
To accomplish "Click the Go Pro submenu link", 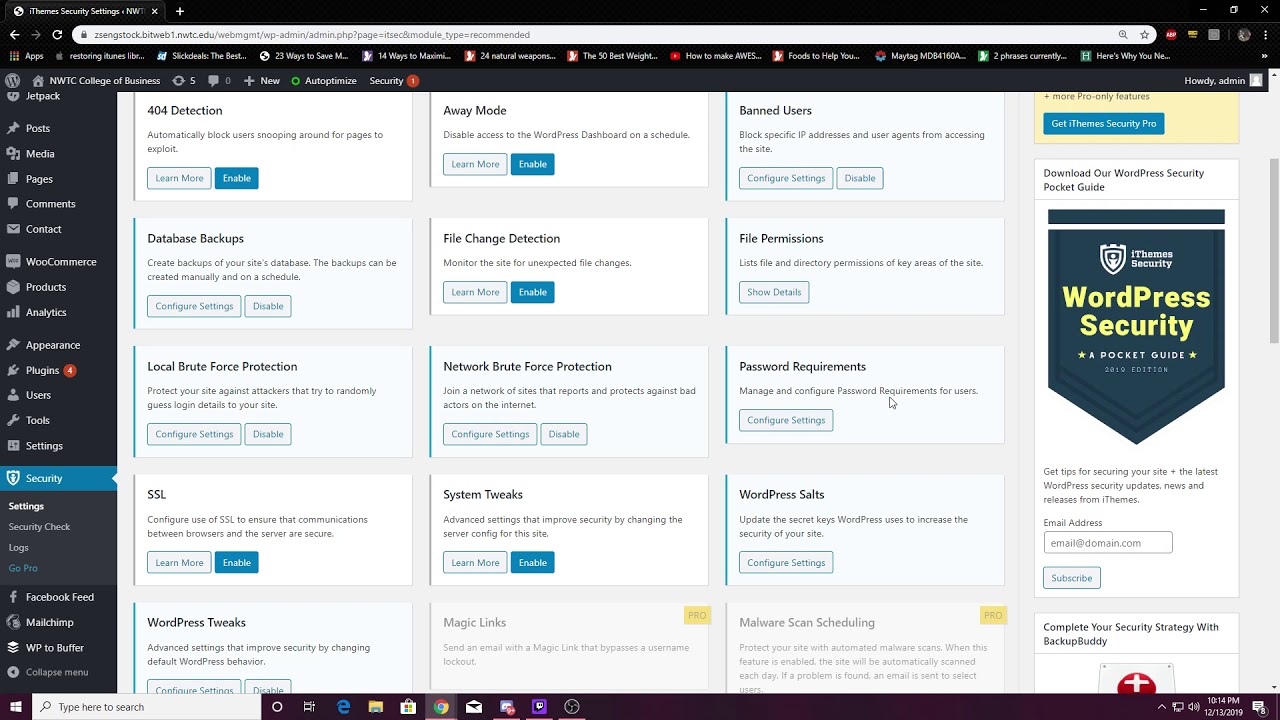I will pyautogui.click(x=23, y=568).
